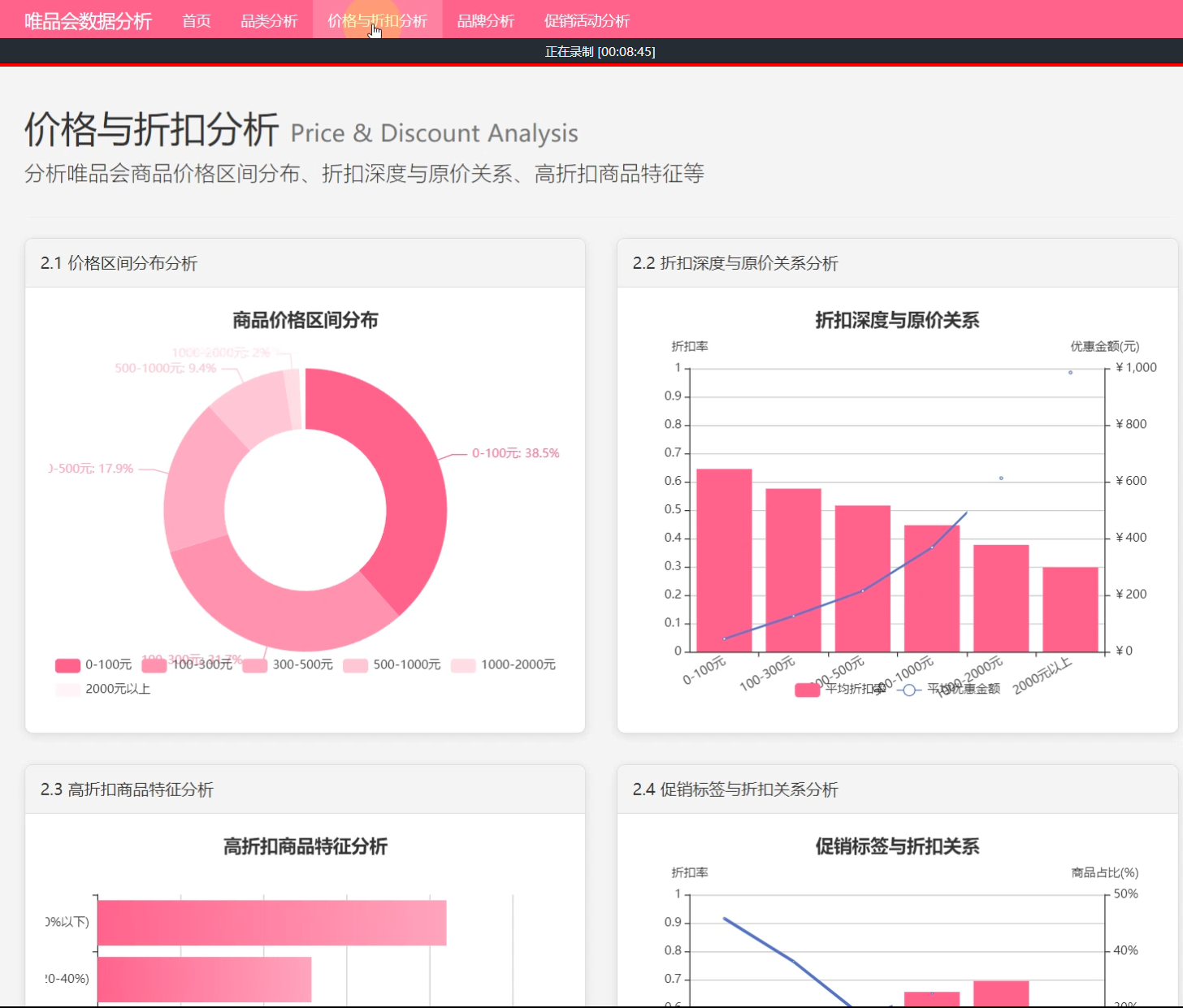
Task: Toggle the 1000-2000元 legend item in pie chart
Action: click(x=503, y=665)
